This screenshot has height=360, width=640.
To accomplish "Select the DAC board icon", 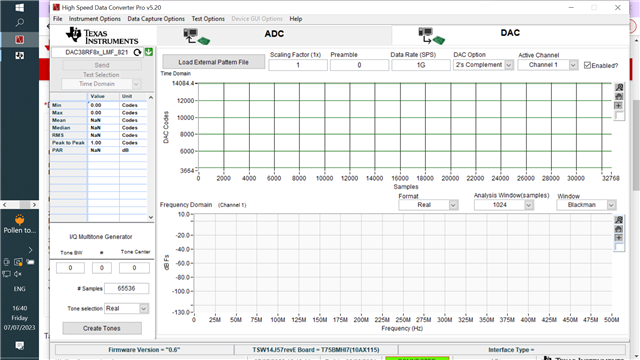I will pos(431,36).
